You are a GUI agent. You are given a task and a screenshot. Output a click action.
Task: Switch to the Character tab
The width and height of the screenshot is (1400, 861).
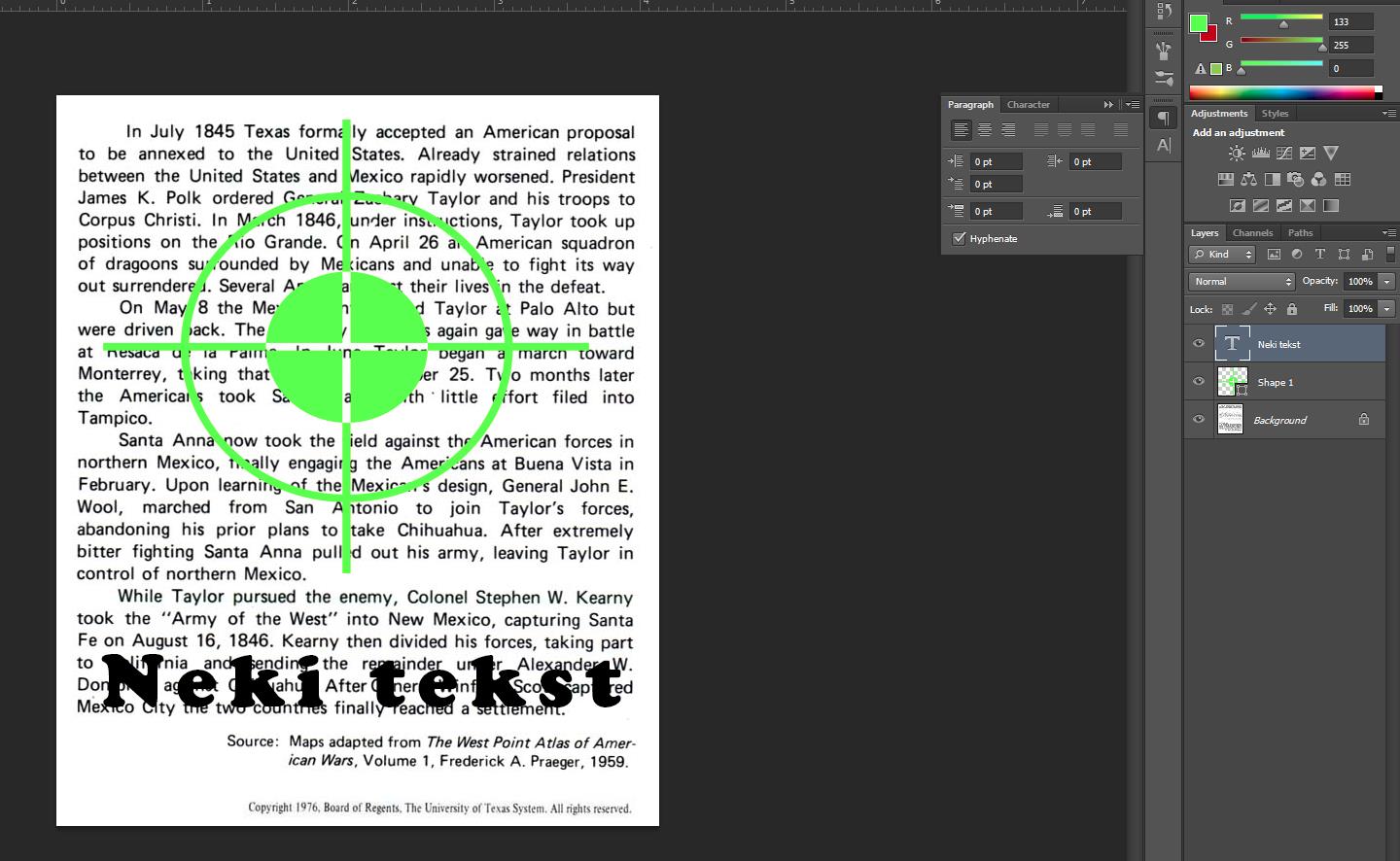pos(1029,105)
